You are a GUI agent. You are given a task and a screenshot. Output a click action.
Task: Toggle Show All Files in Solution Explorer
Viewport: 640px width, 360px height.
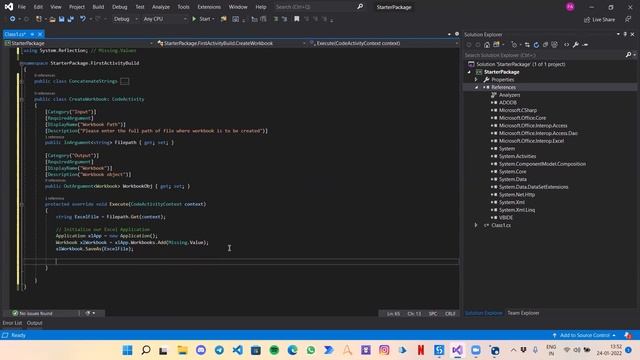pos(554,45)
